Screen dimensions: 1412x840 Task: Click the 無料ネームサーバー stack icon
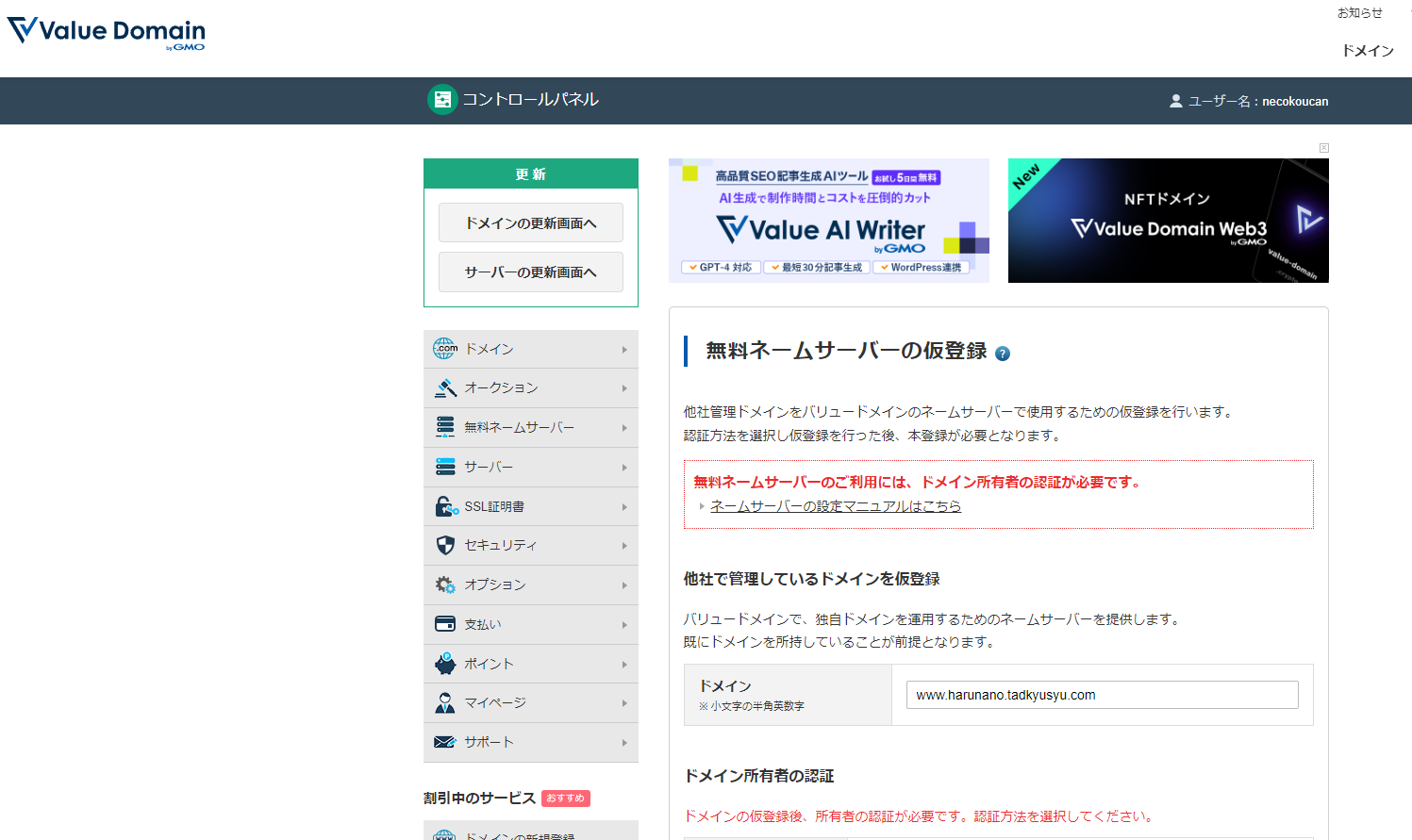point(445,427)
